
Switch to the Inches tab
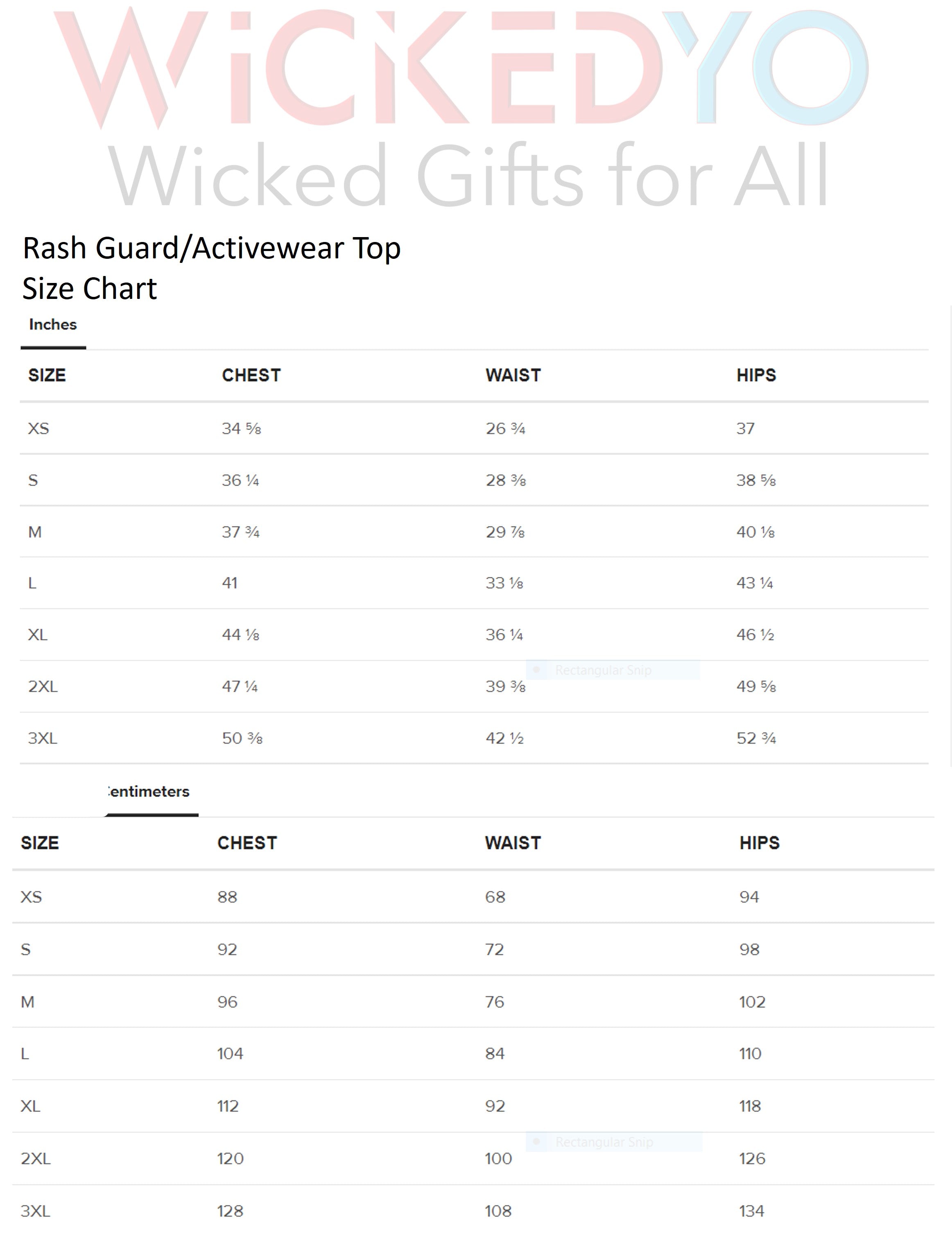point(52,325)
